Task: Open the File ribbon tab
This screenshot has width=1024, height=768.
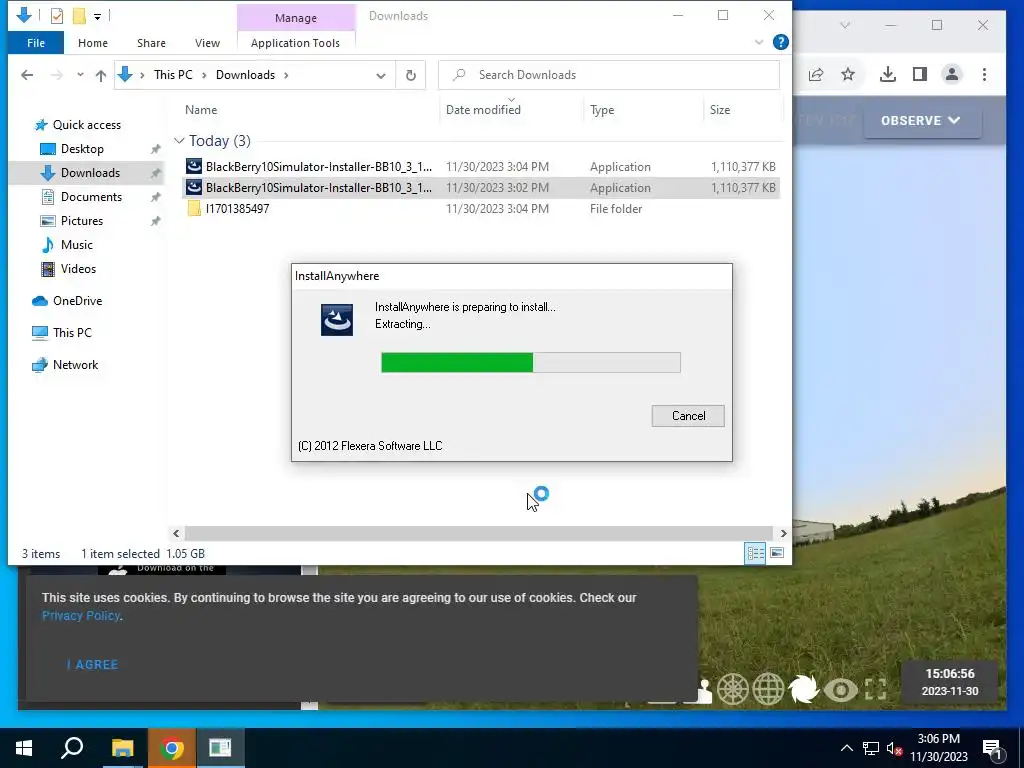Action: [x=36, y=43]
